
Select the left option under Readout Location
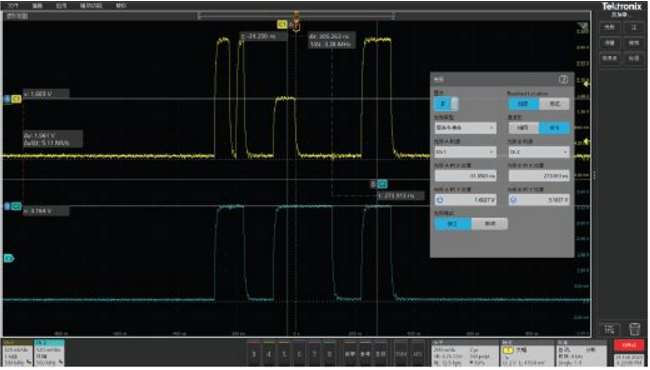pyautogui.click(x=524, y=104)
